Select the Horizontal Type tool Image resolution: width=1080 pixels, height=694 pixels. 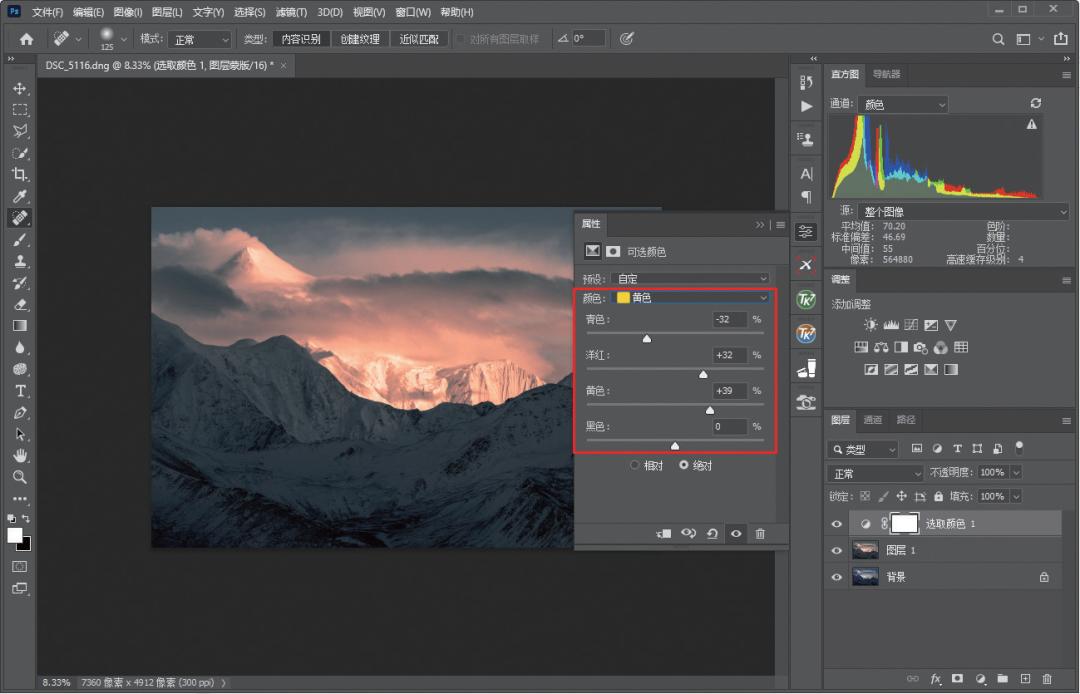tap(19, 391)
